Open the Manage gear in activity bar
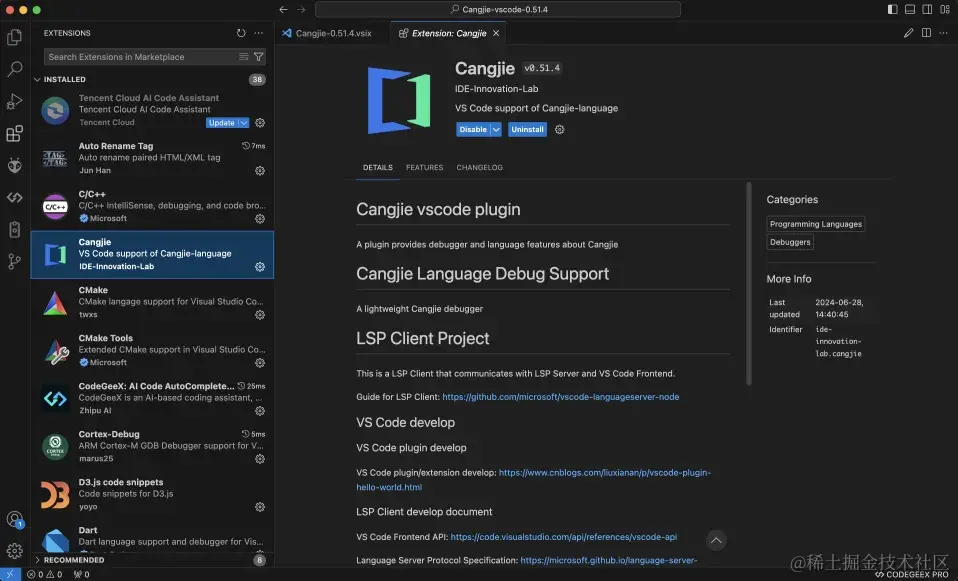Screen dimensions: 958x581 point(15,550)
